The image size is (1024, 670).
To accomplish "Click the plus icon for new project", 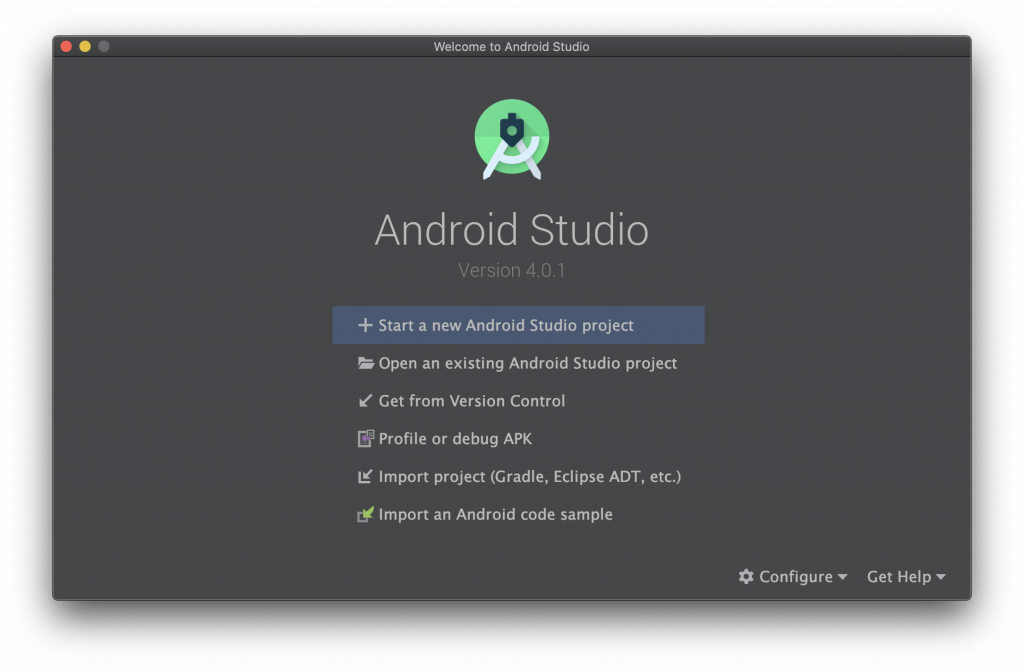I will 365,325.
